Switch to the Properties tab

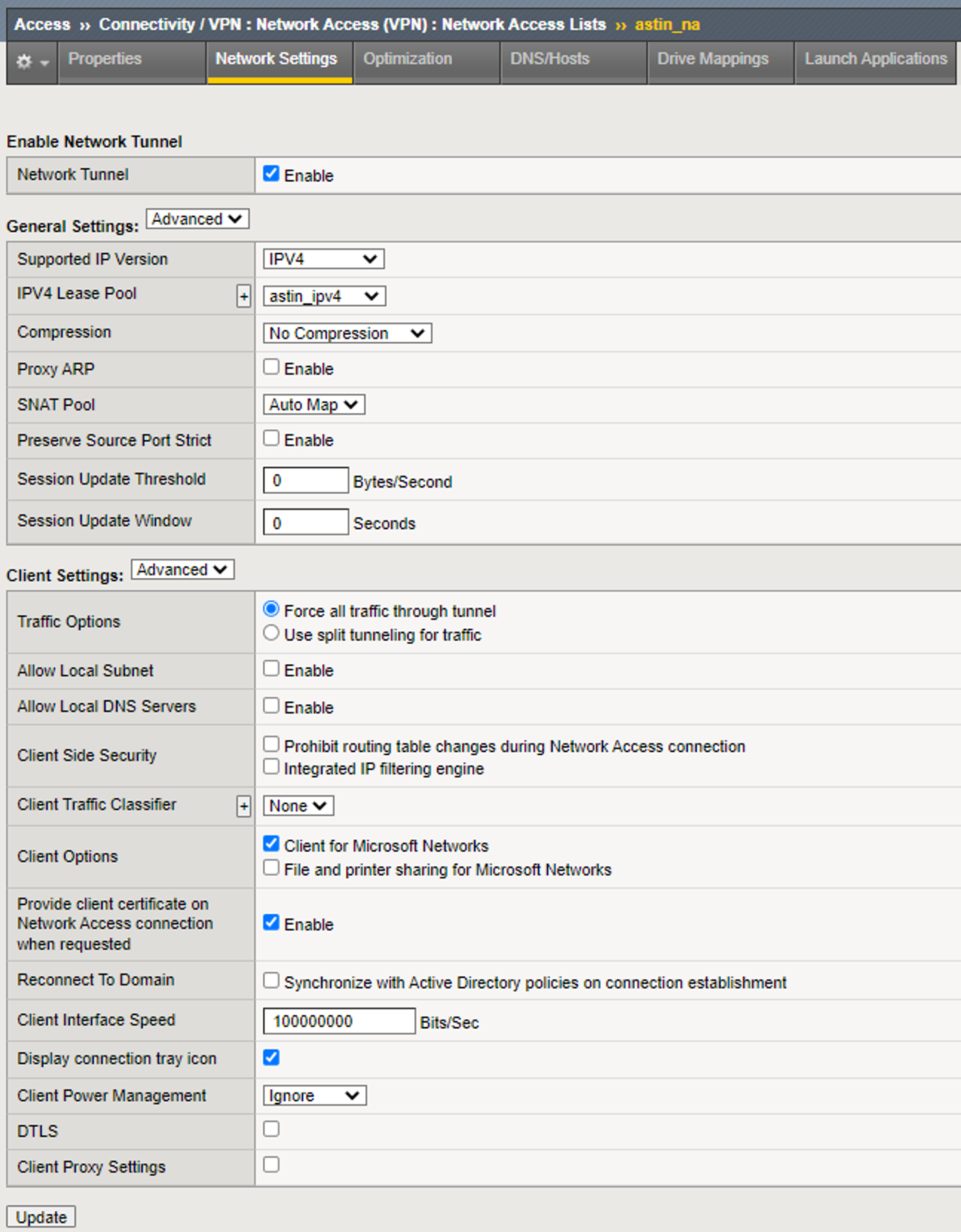132,62
